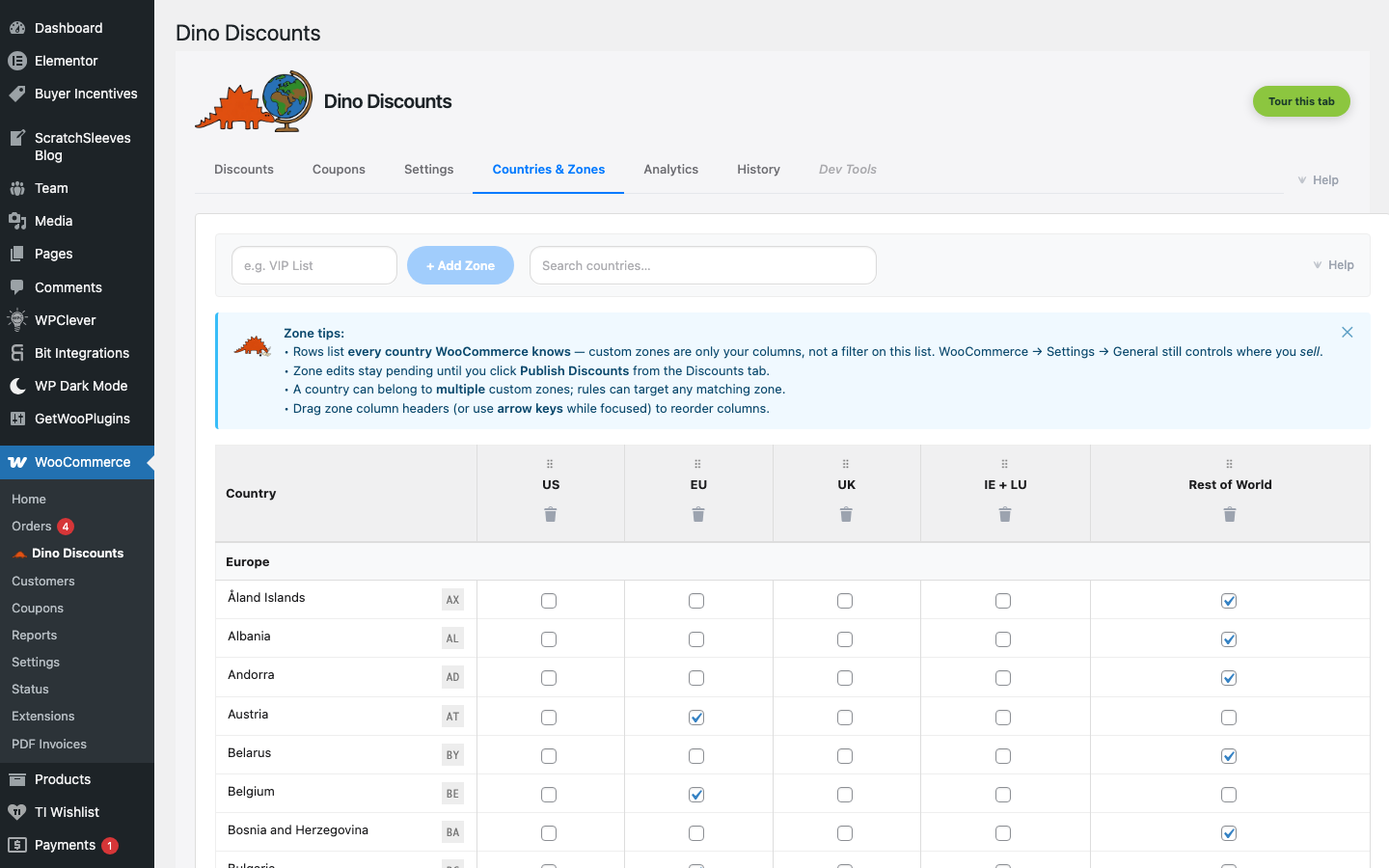Click the Team sidebar icon
This screenshot has width=1389, height=868.
click(x=17, y=188)
